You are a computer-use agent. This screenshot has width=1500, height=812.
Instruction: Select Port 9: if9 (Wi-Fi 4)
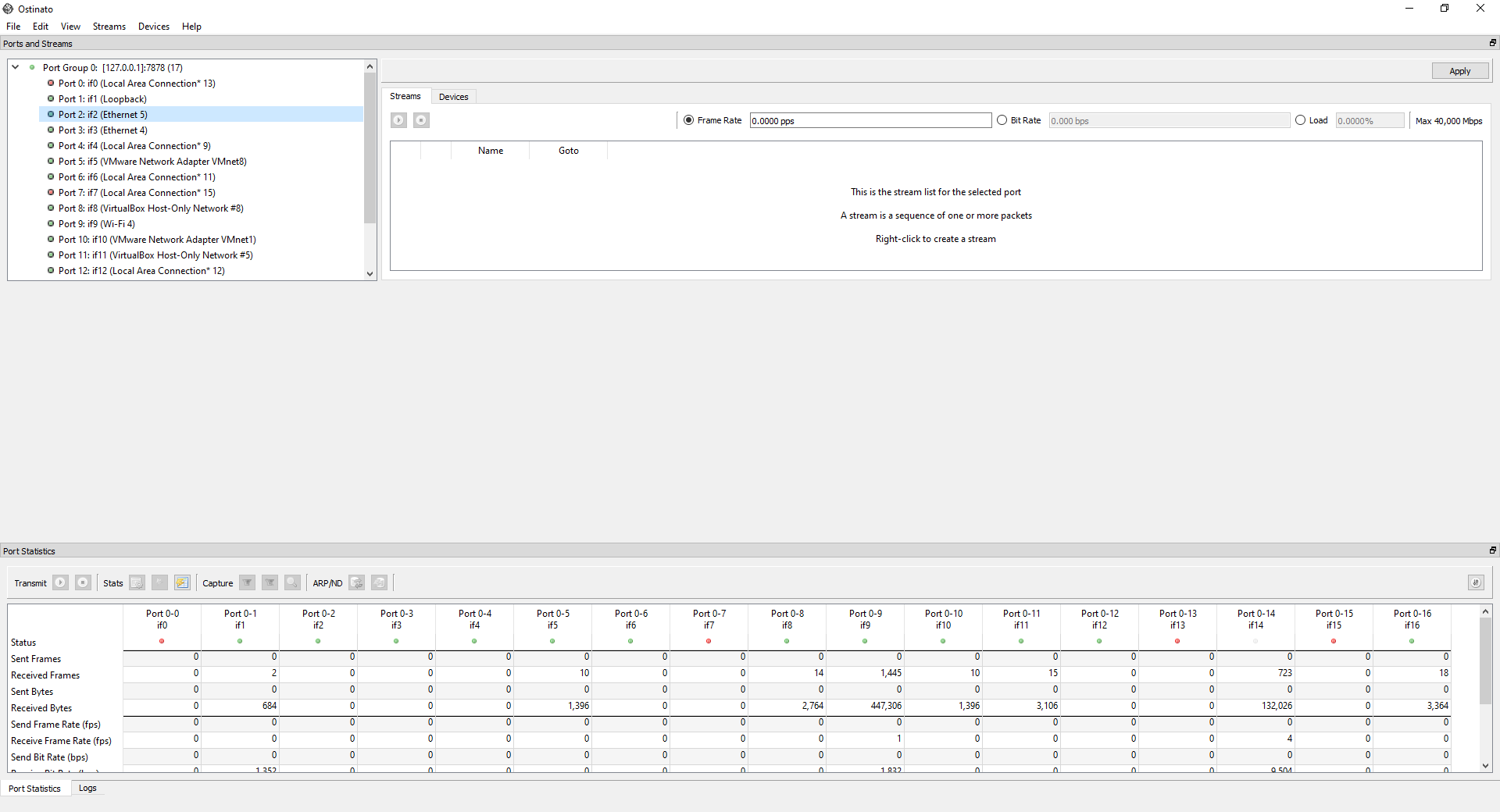pyautogui.click(x=96, y=223)
